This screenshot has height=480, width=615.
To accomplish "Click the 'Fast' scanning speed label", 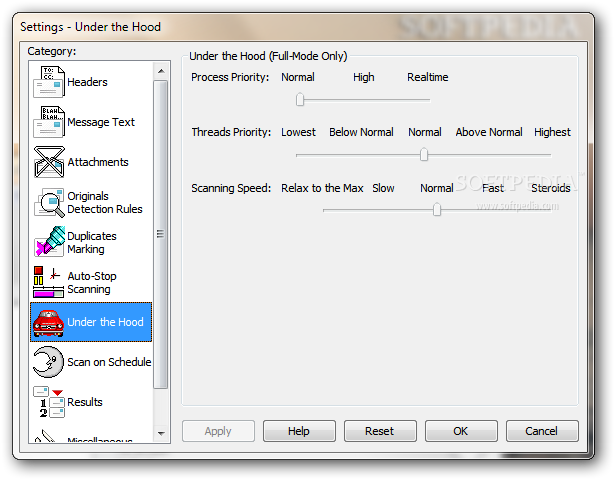I will pyautogui.click(x=493, y=188).
